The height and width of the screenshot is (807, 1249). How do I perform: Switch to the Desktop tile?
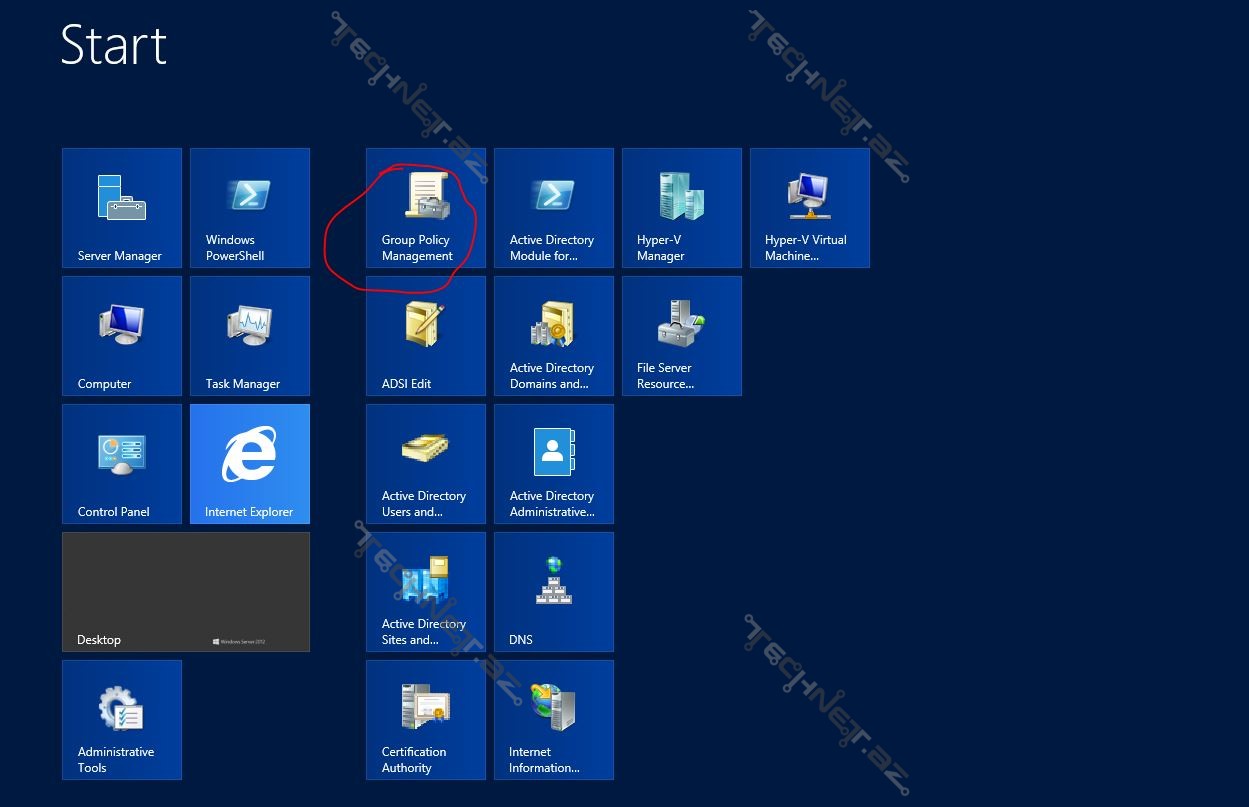pyautogui.click(x=186, y=592)
